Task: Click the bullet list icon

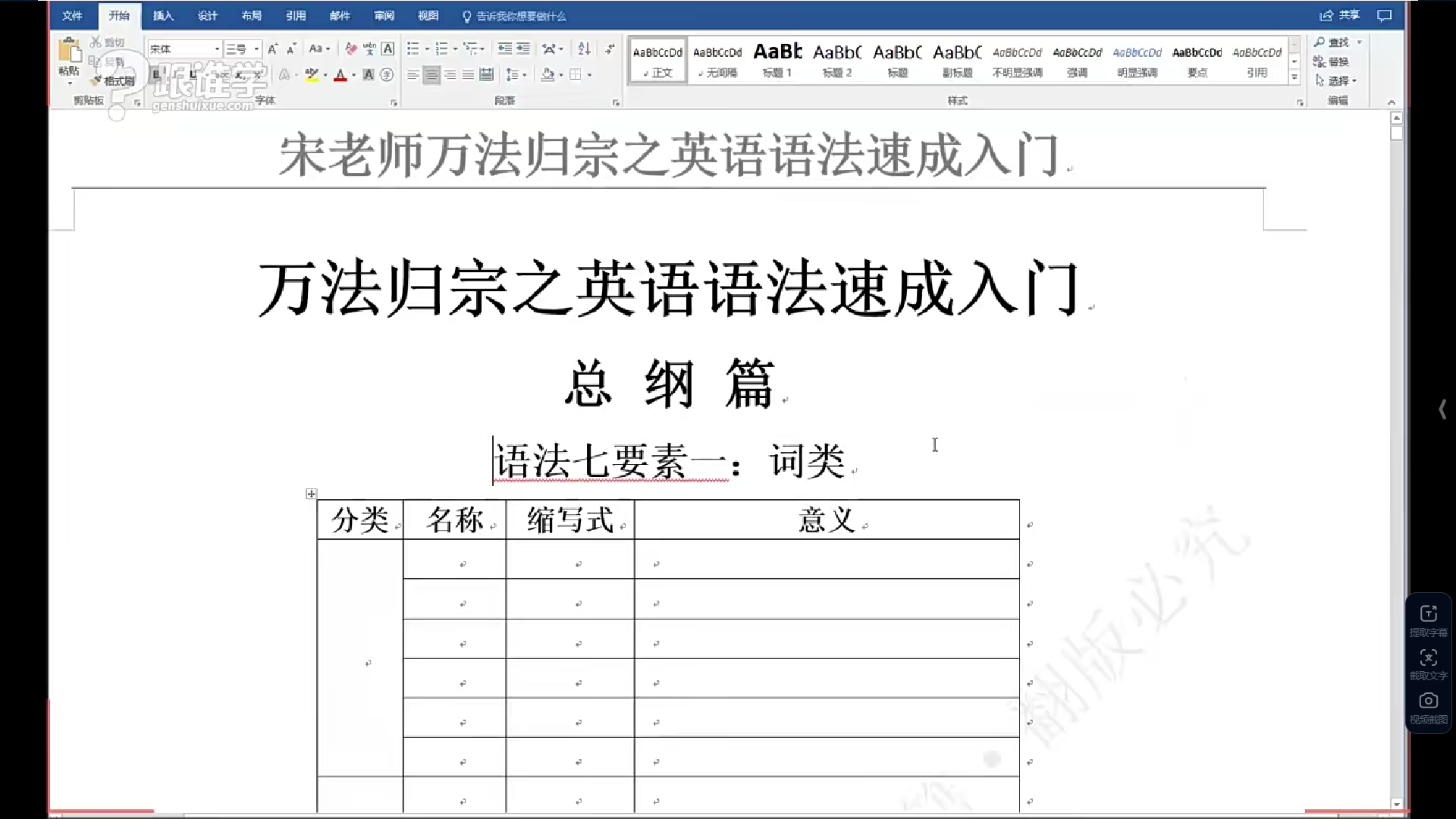Action: click(413, 49)
